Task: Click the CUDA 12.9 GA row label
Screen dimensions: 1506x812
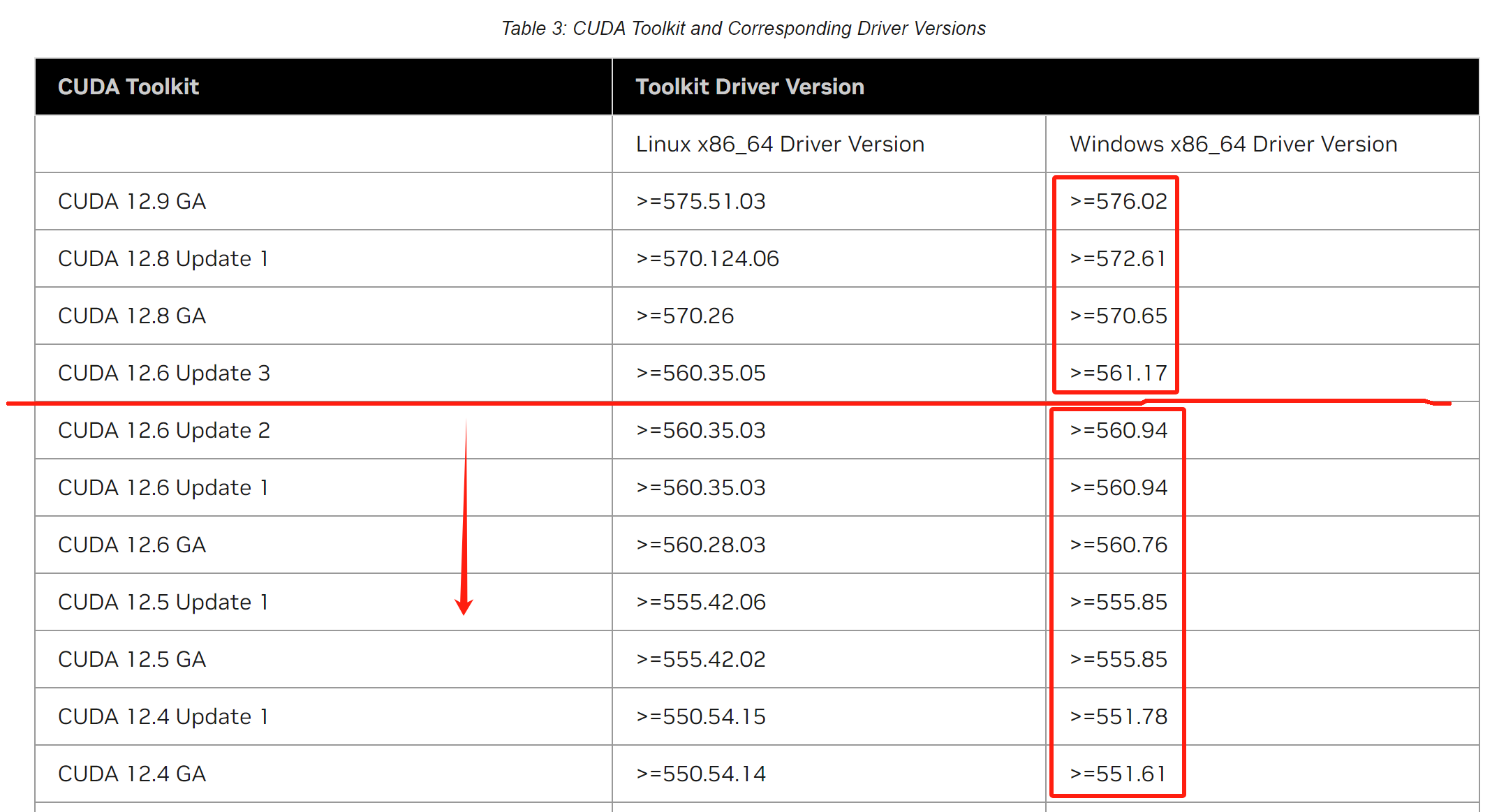Action: (x=131, y=201)
